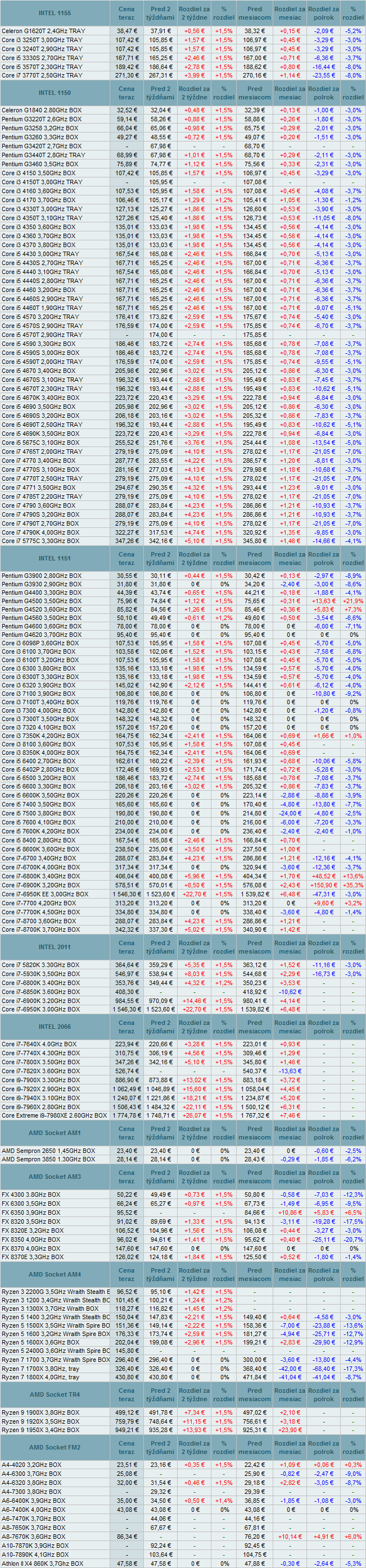Click the INTEL 1151 section header

[55, 558]
